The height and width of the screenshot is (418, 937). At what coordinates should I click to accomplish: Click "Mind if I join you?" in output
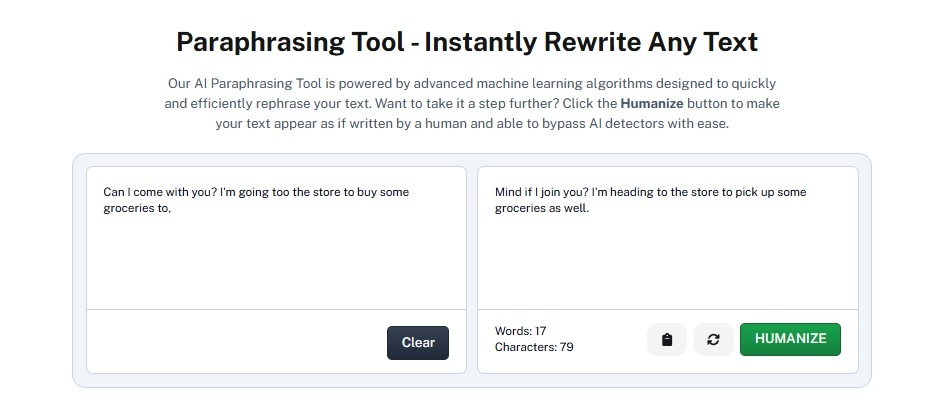pos(540,192)
